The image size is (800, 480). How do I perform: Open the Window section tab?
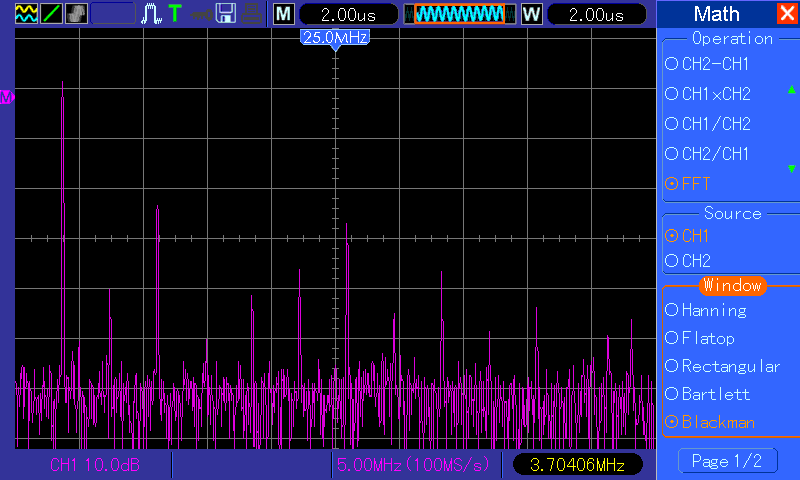732,285
